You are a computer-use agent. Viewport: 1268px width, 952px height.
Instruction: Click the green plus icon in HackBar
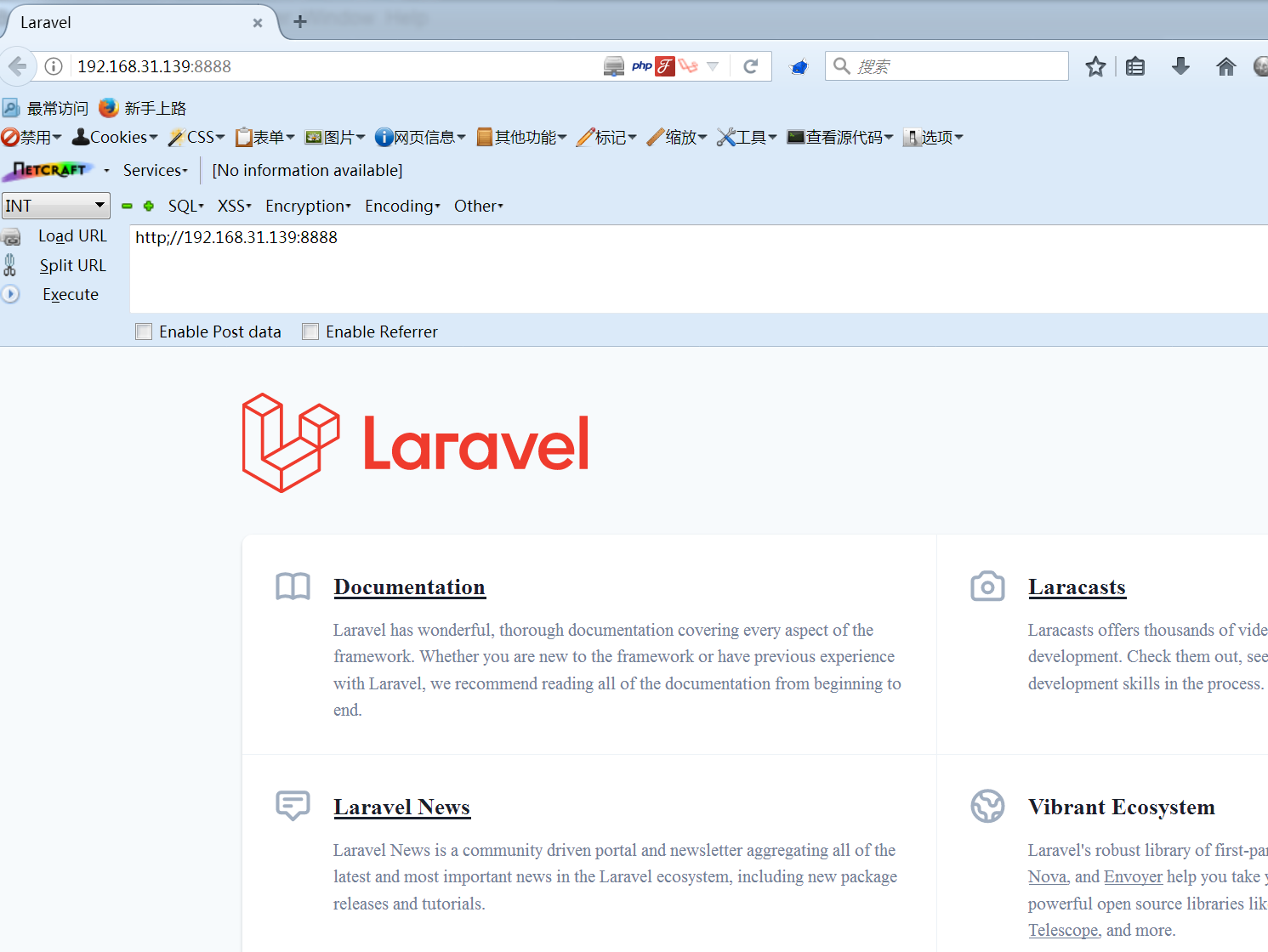(149, 206)
